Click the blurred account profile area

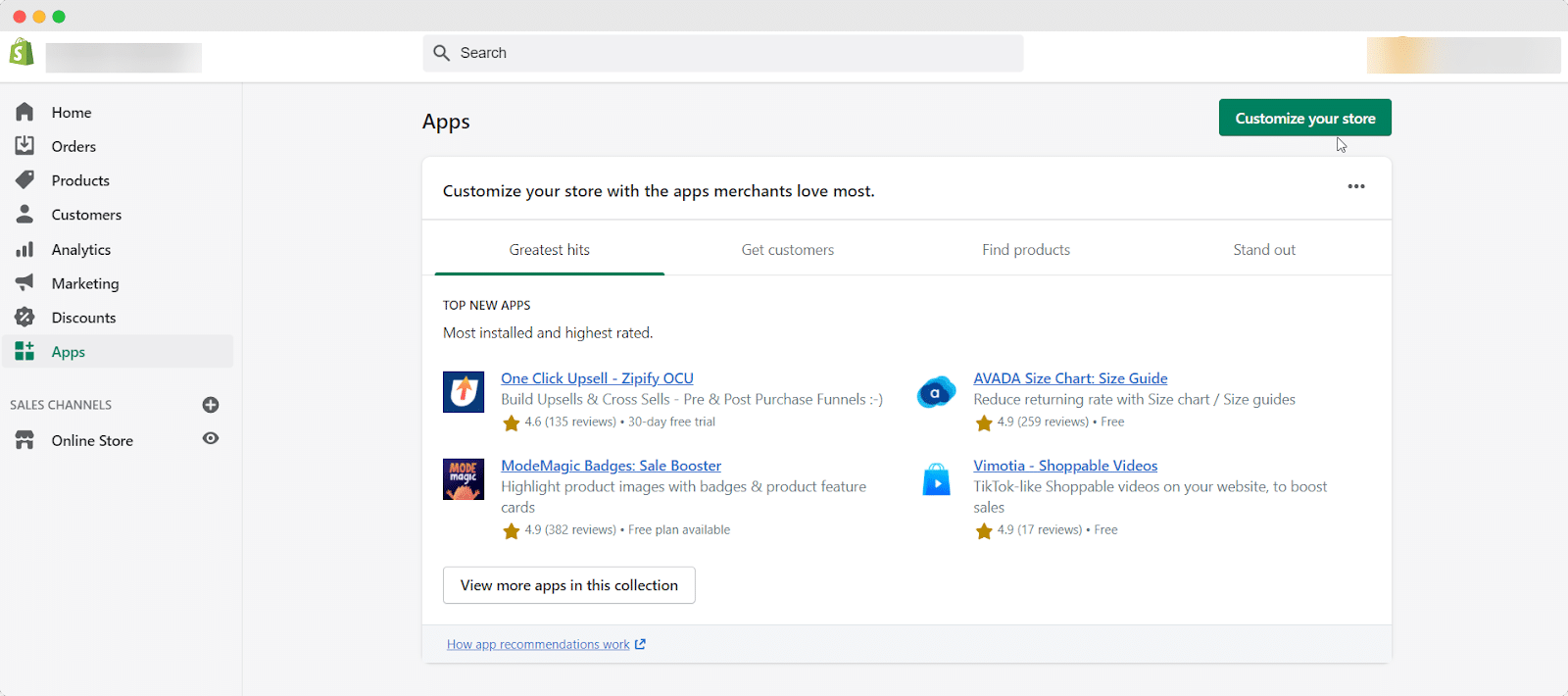(x=1463, y=55)
